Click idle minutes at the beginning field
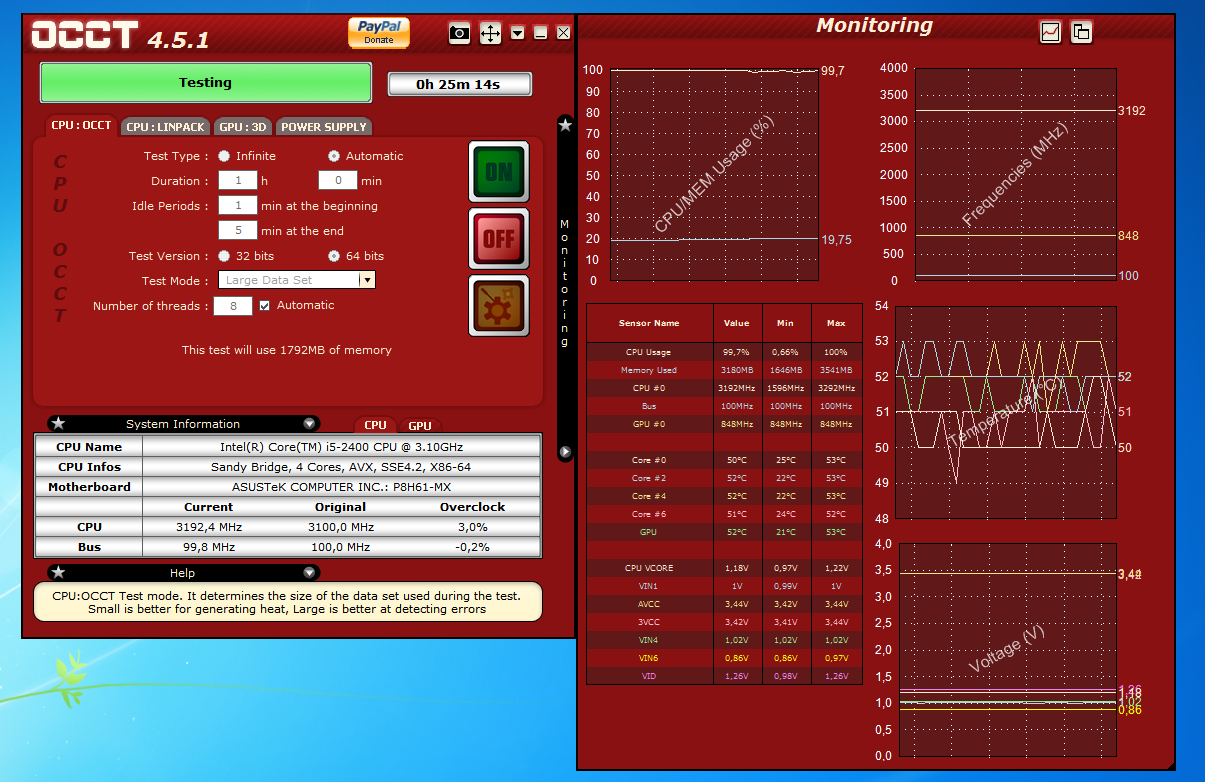Image resolution: width=1205 pixels, height=782 pixels. 238,206
